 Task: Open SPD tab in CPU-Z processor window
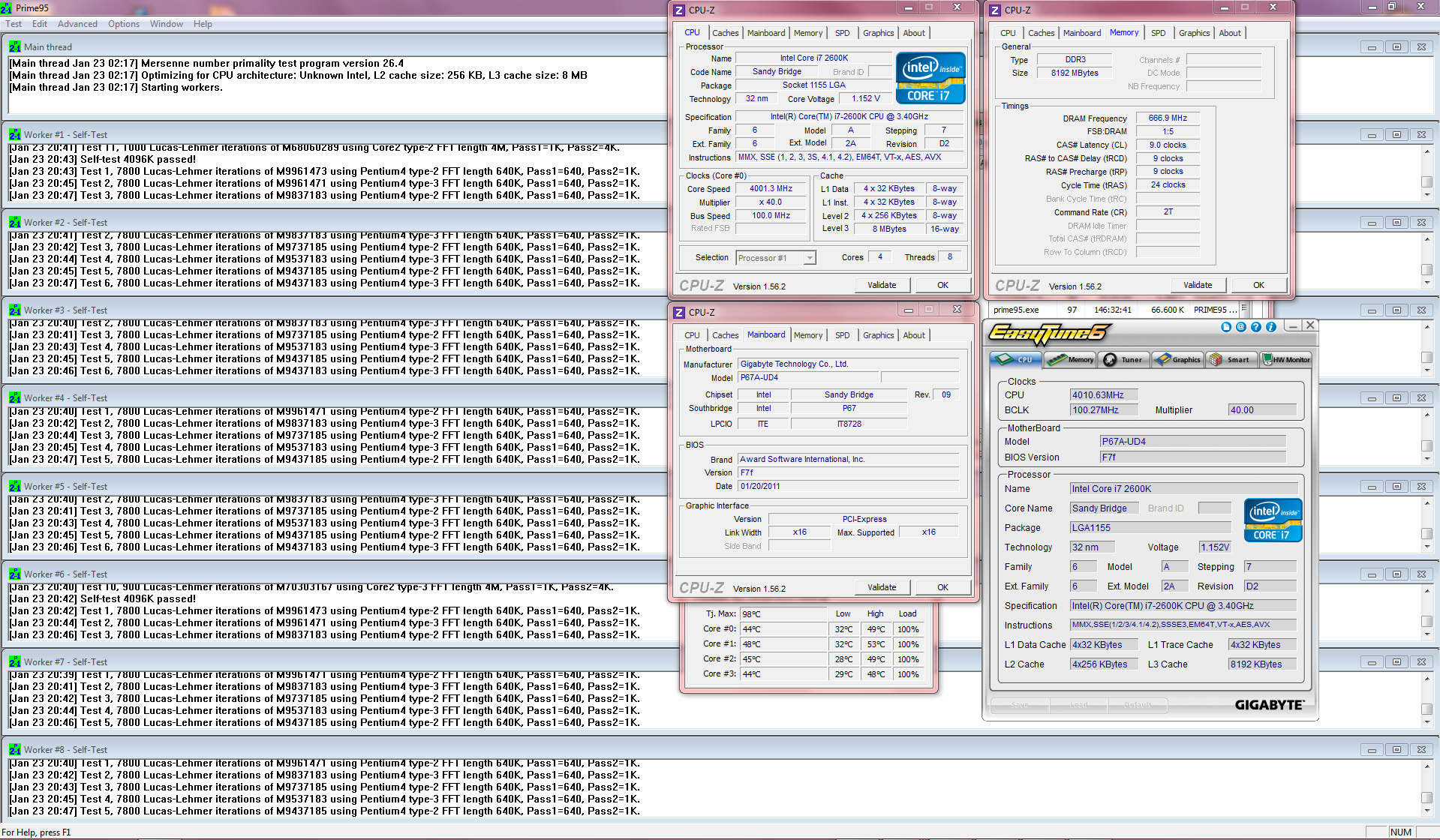pyautogui.click(x=843, y=33)
